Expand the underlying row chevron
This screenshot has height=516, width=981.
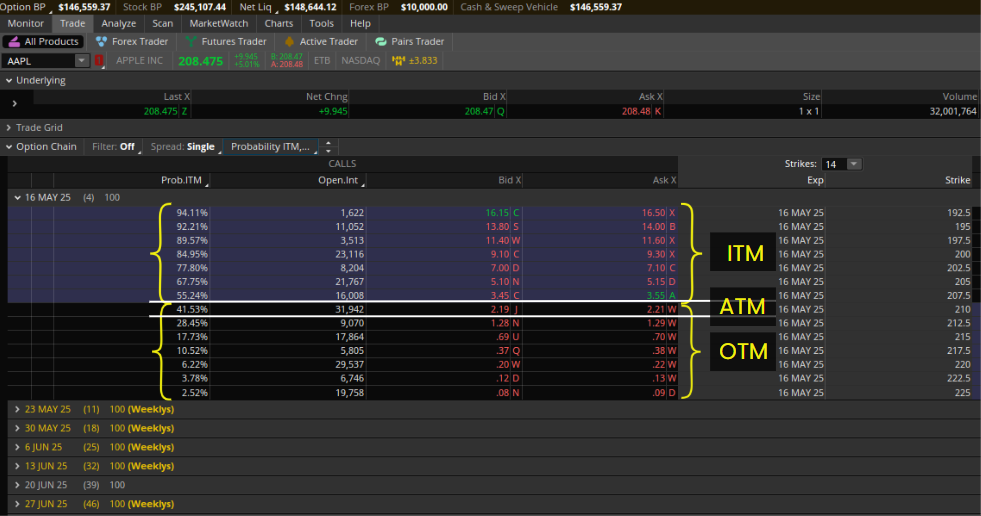14,104
